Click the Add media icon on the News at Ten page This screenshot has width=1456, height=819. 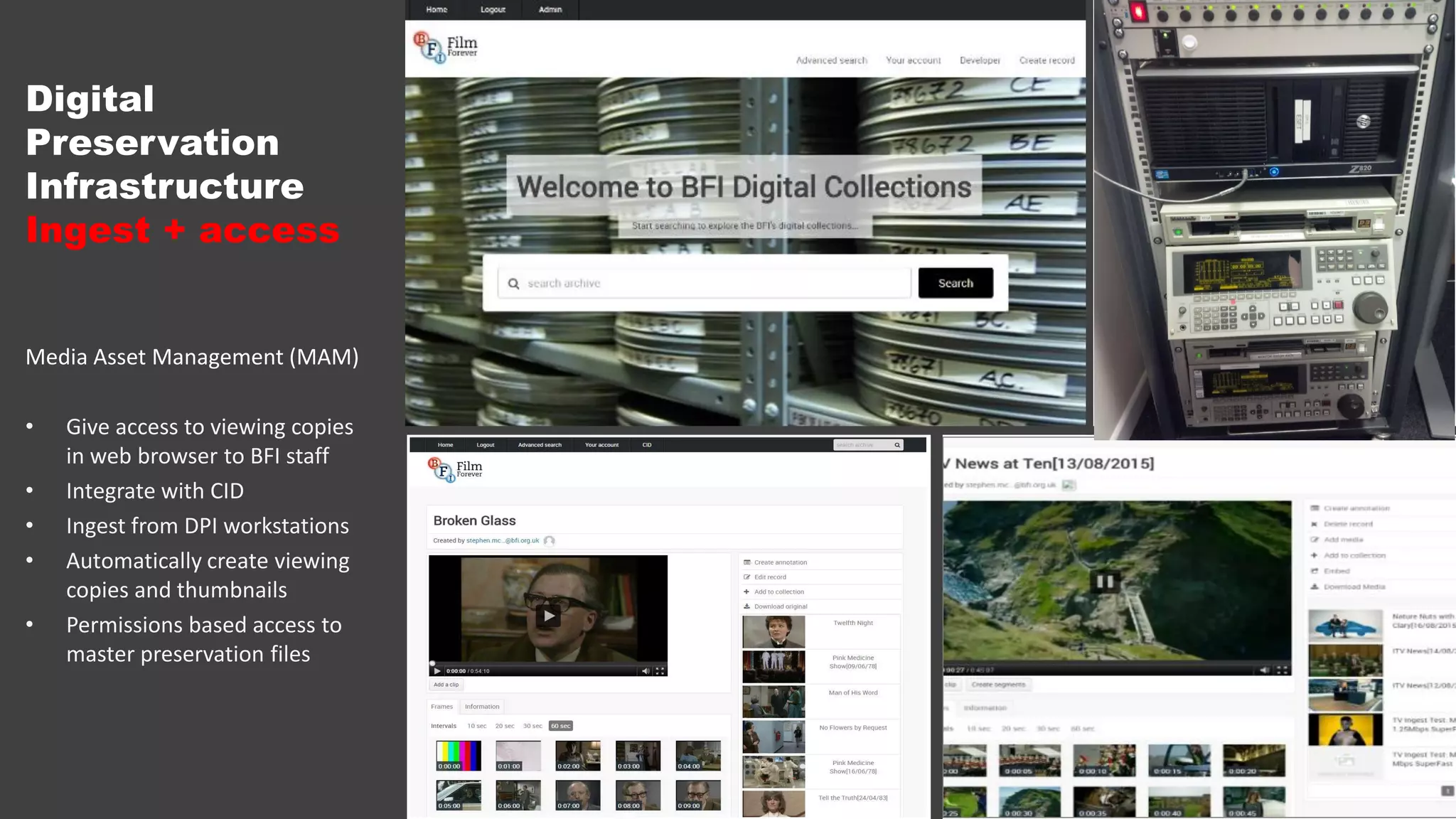coord(1315,540)
